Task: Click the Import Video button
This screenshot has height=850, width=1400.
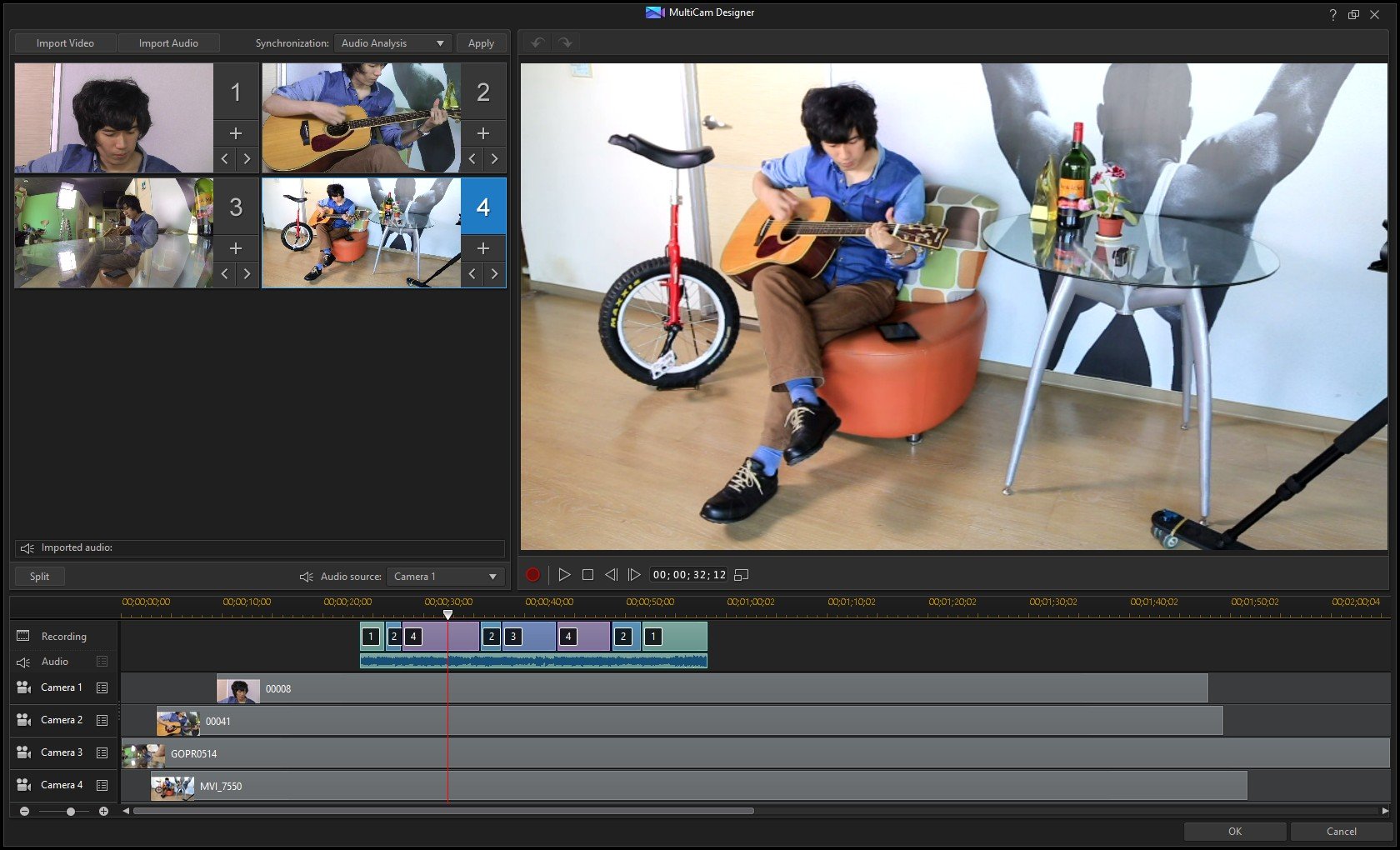Action: coord(65,42)
